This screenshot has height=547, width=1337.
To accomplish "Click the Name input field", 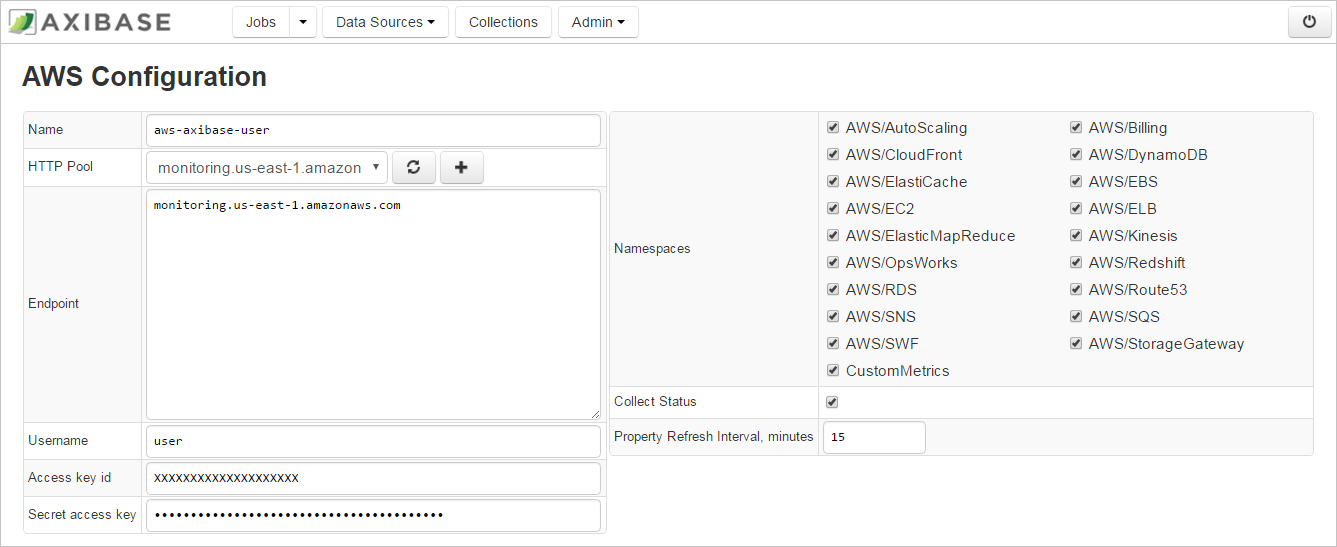I will pyautogui.click(x=373, y=130).
